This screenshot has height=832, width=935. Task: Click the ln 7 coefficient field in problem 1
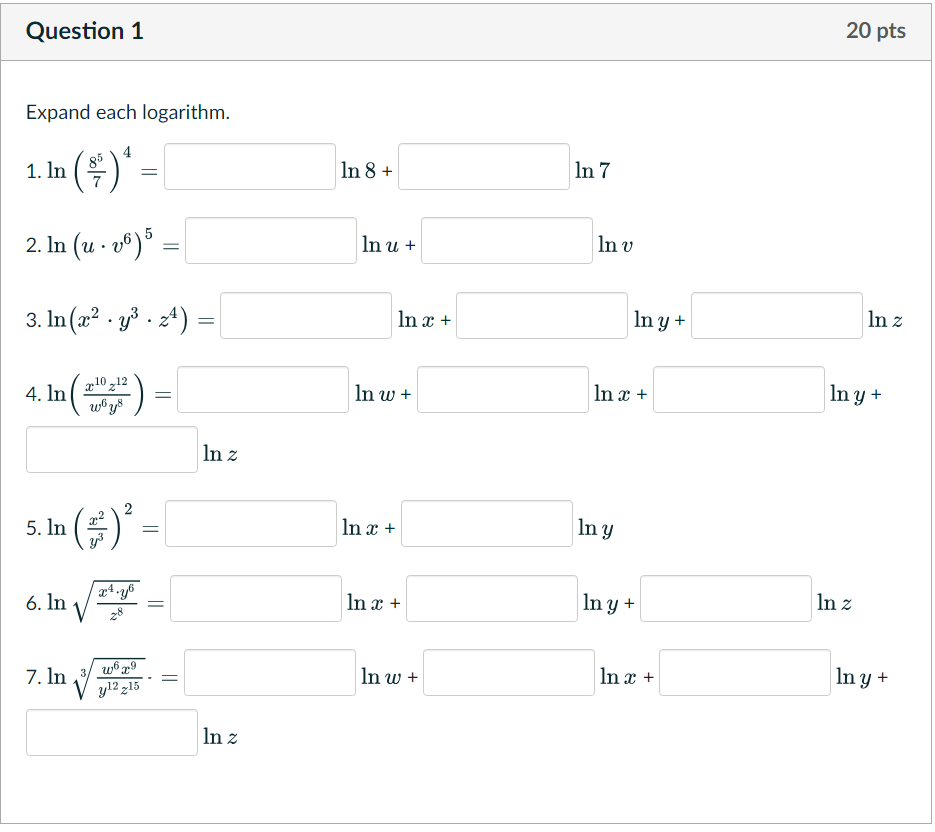click(483, 166)
